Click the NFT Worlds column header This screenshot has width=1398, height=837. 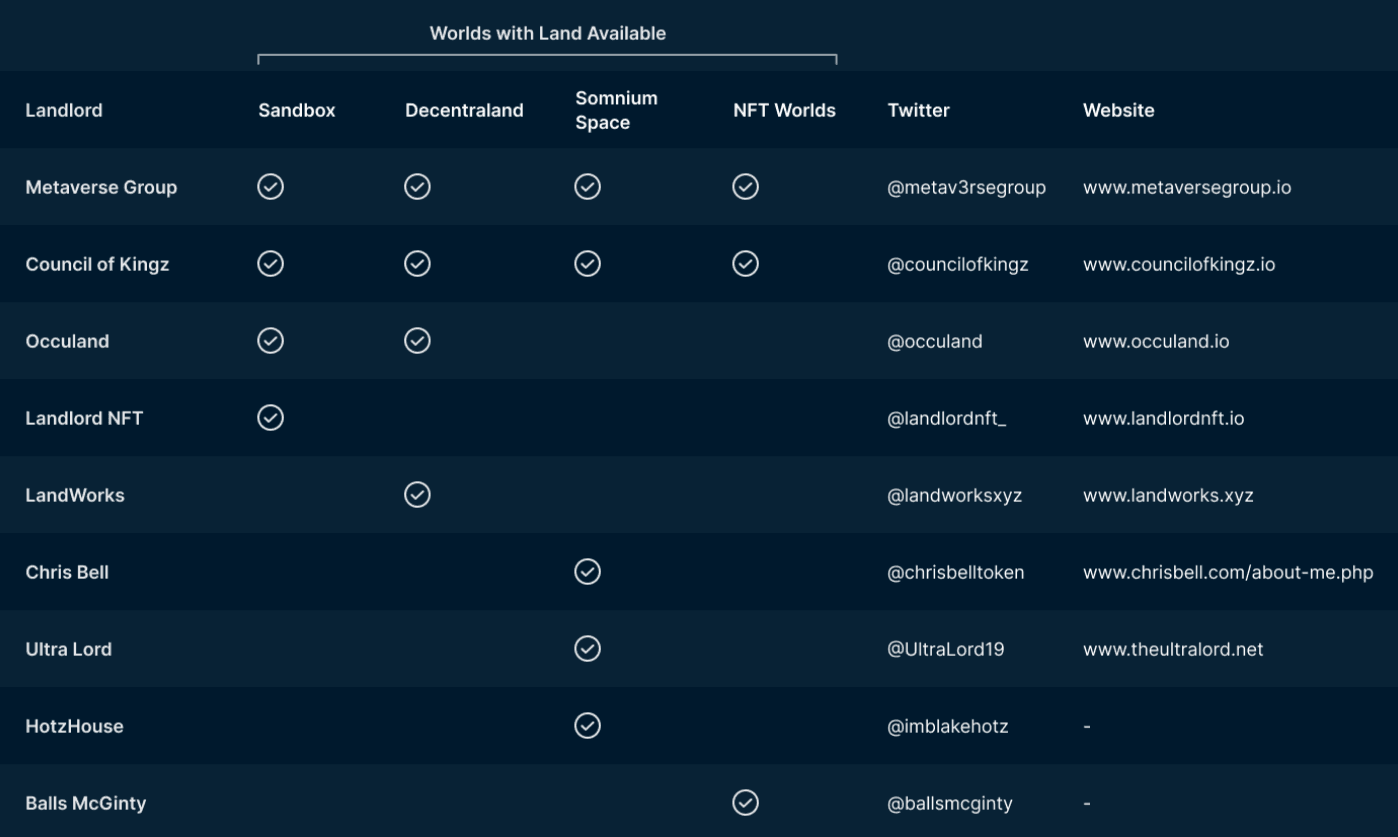[784, 110]
